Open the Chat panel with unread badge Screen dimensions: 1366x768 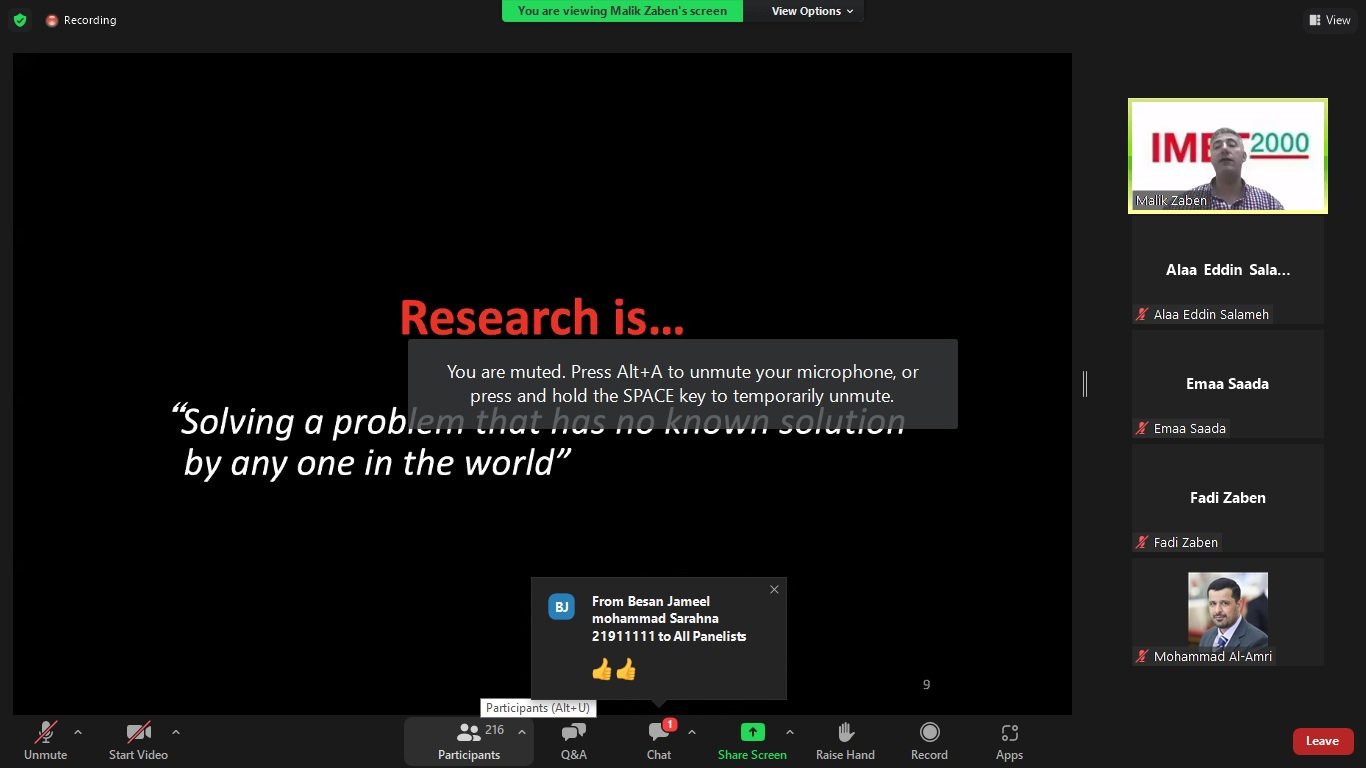[x=659, y=733]
